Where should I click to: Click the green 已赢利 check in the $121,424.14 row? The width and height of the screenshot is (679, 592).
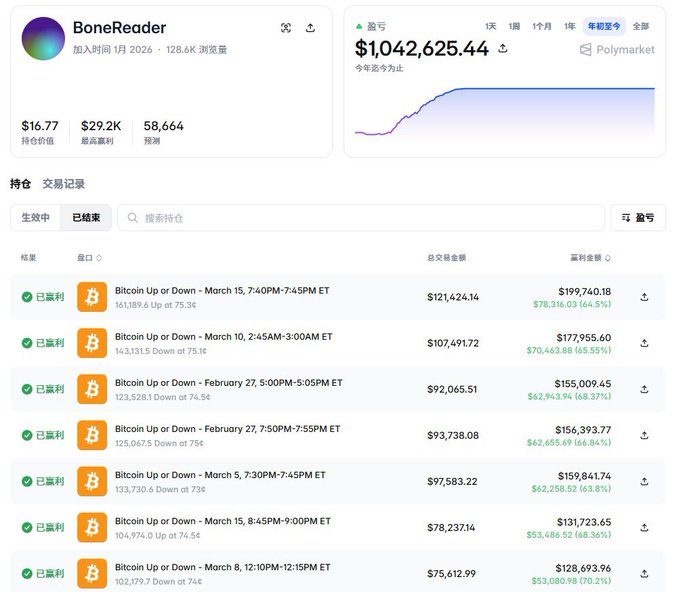click(27, 297)
